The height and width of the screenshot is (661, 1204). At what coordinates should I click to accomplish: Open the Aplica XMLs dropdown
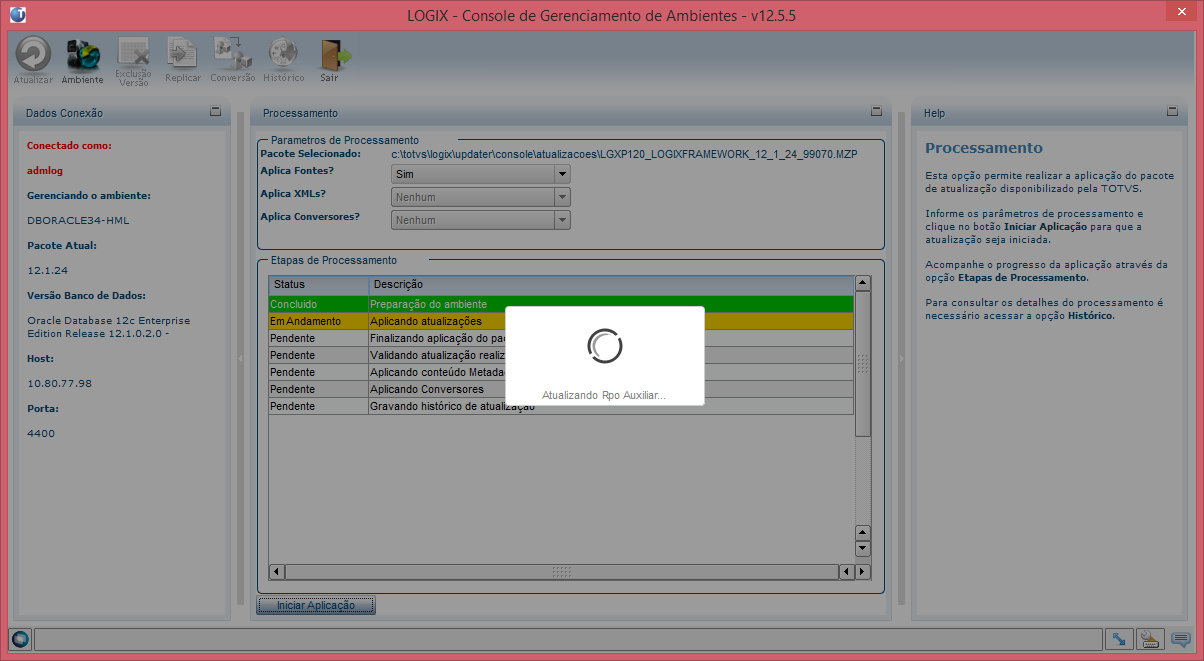point(480,197)
